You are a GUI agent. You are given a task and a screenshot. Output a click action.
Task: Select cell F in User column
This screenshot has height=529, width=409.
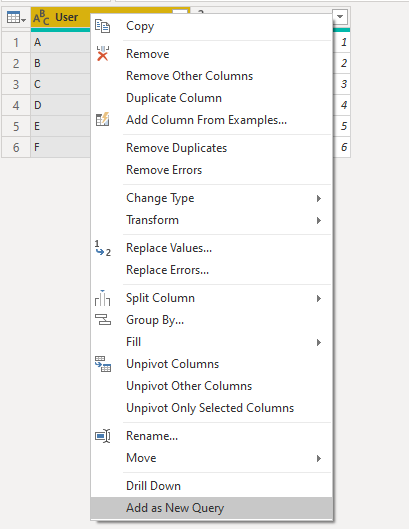coord(61,147)
